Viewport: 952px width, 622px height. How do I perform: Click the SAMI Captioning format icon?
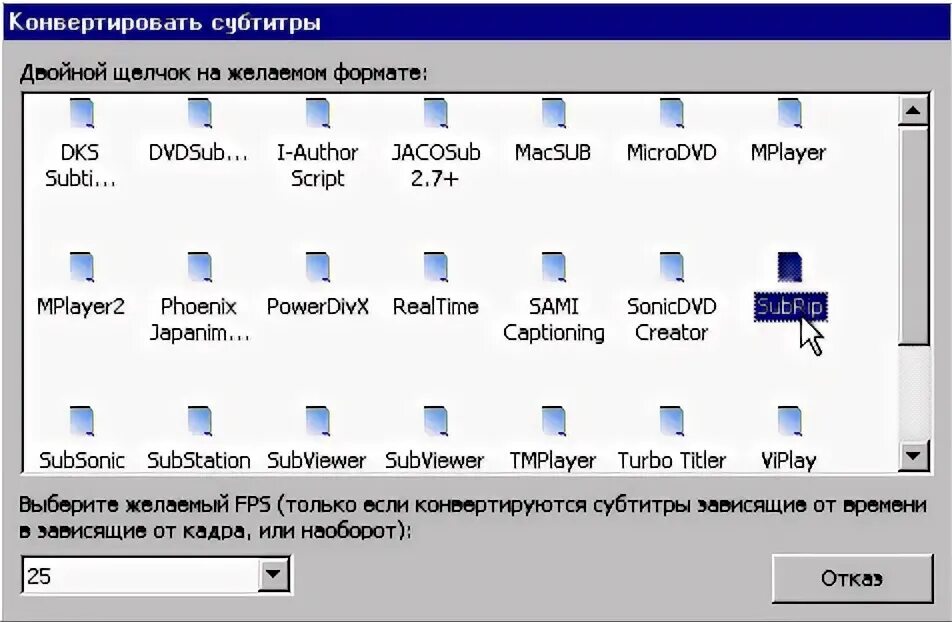click(553, 267)
